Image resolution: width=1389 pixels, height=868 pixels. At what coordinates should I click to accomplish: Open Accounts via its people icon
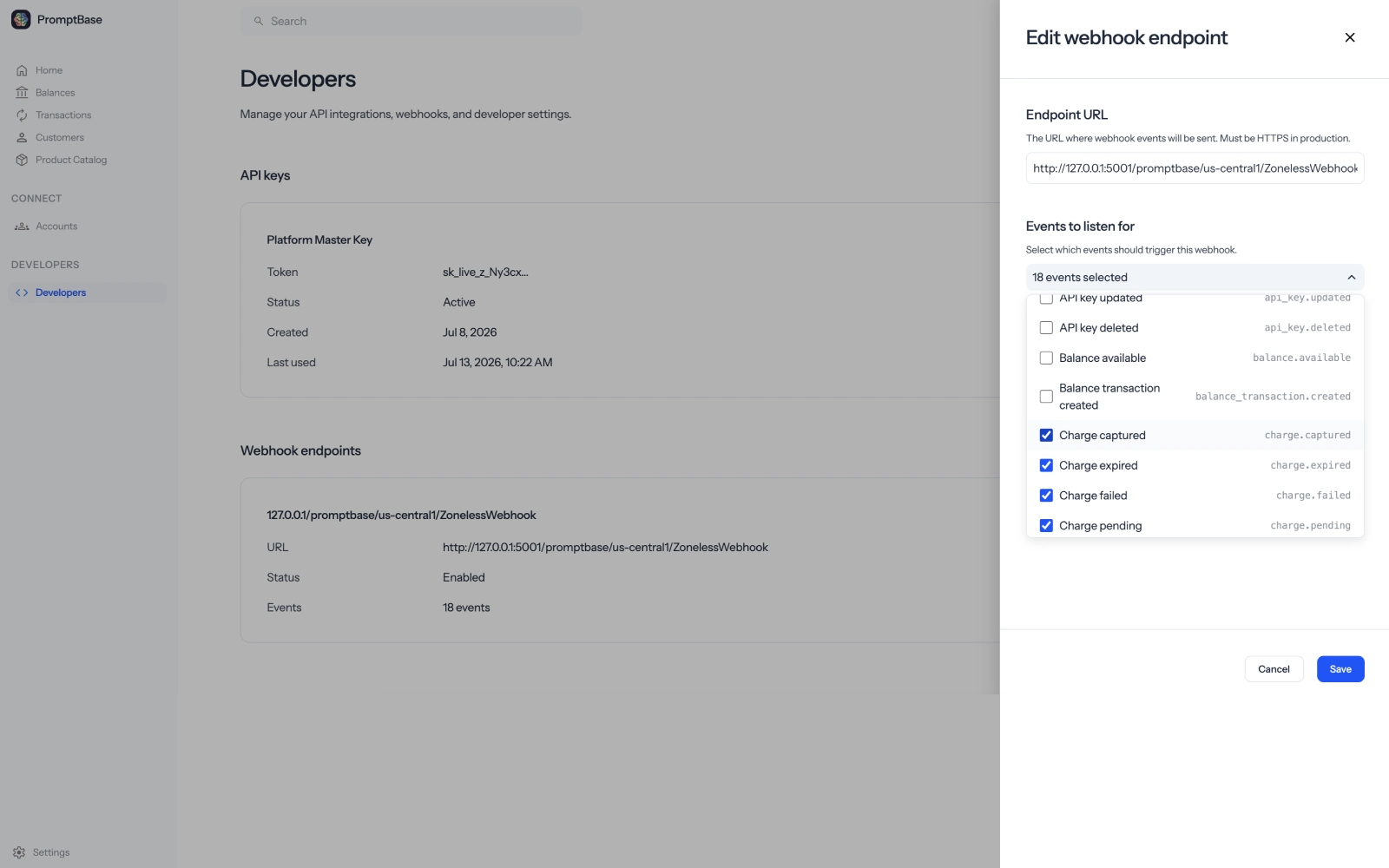coord(22,227)
